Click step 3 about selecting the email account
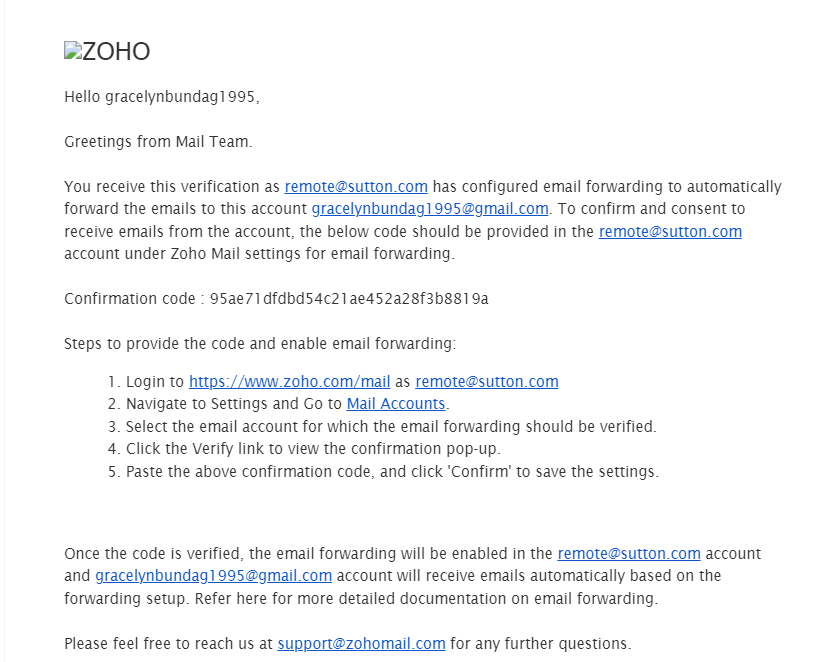Screen dimensions: 825x662 tap(383, 426)
